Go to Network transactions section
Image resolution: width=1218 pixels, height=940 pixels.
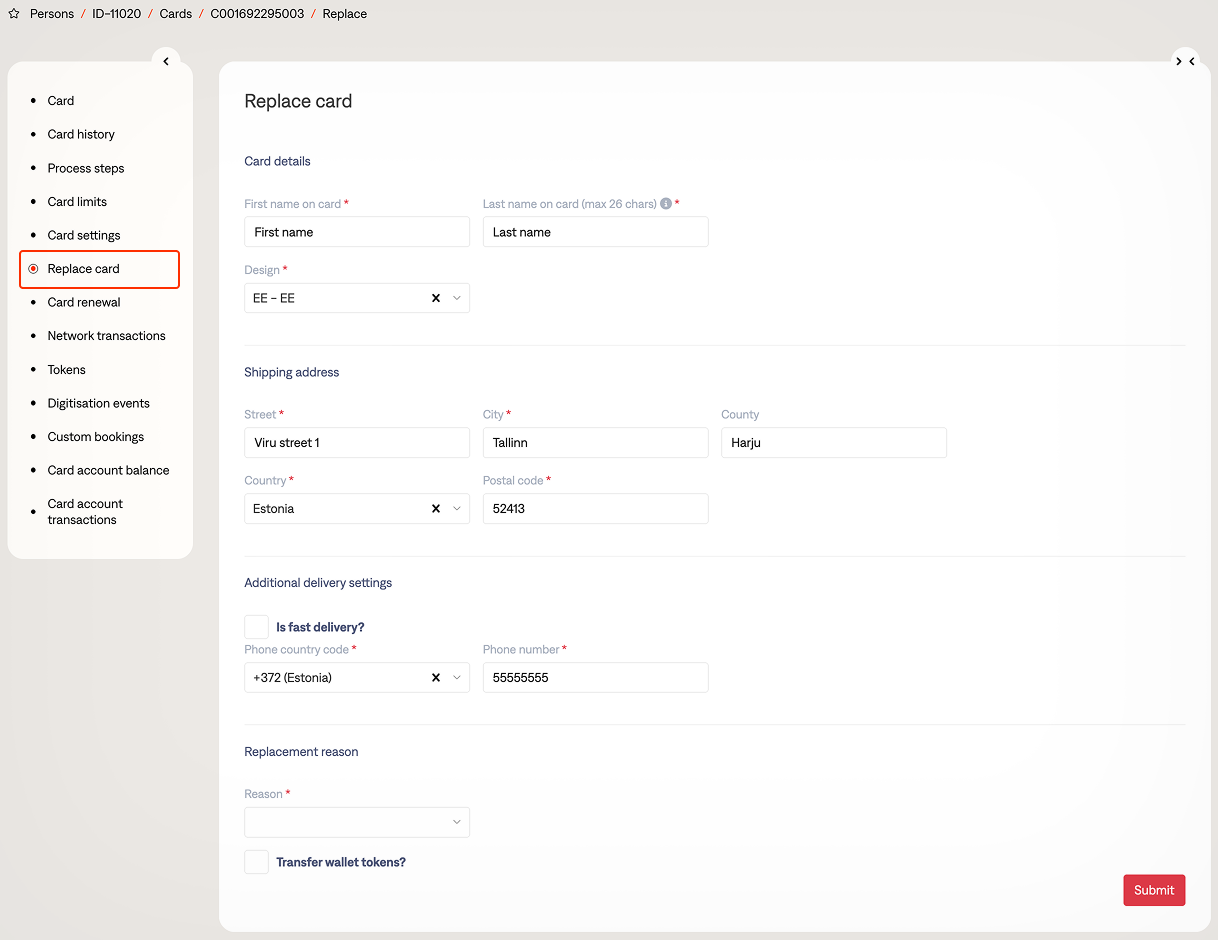[x=106, y=336]
